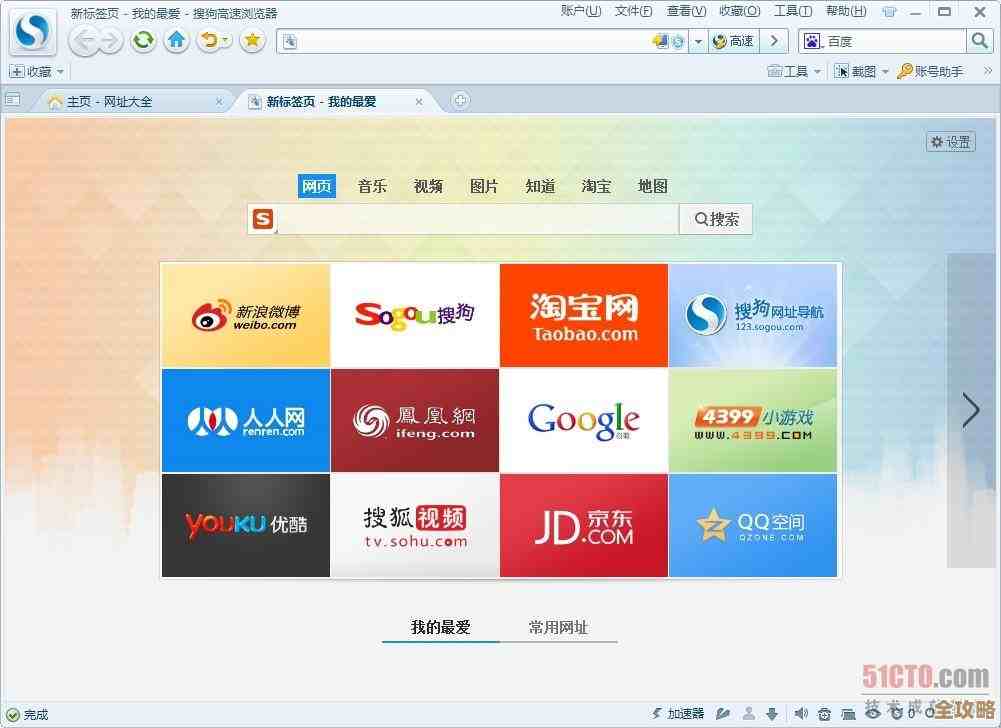Viewport: 1001px width, 728px height.
Task: Open the 淘宝网 thumbnail
Action: coord(583,313)
